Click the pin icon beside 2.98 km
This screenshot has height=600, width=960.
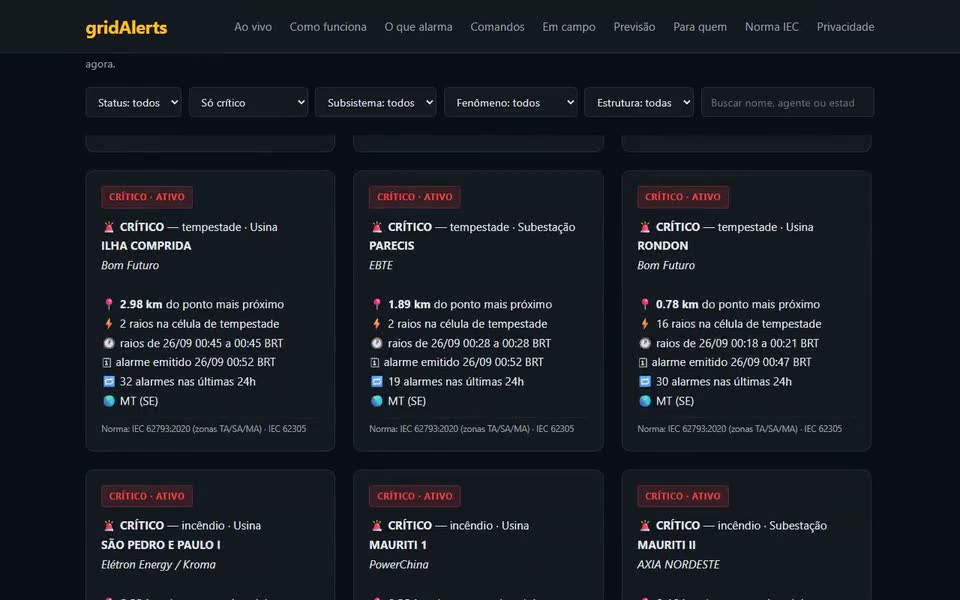(x=109, y=304)
